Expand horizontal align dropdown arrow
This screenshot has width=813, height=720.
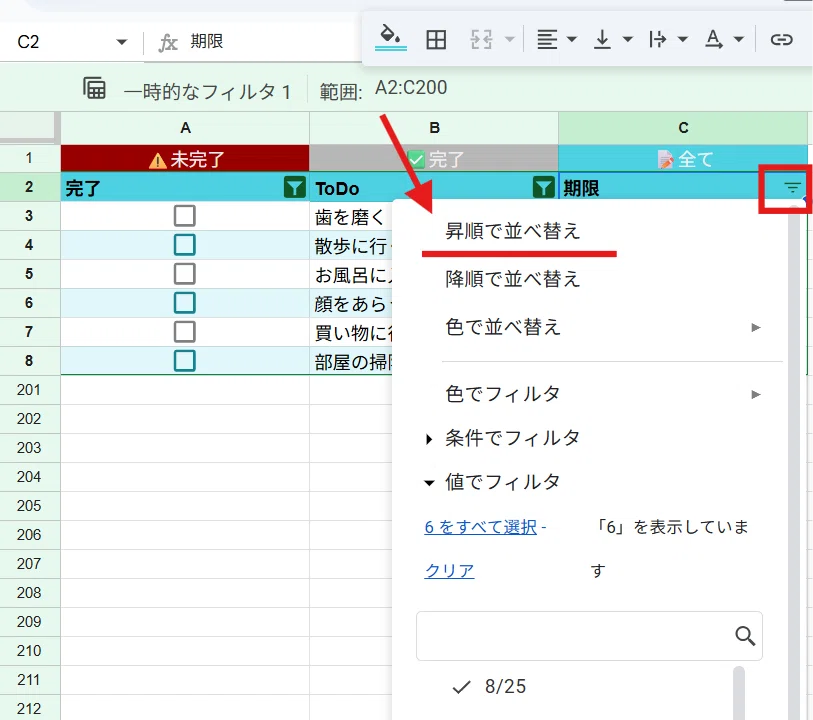point(572,39)
